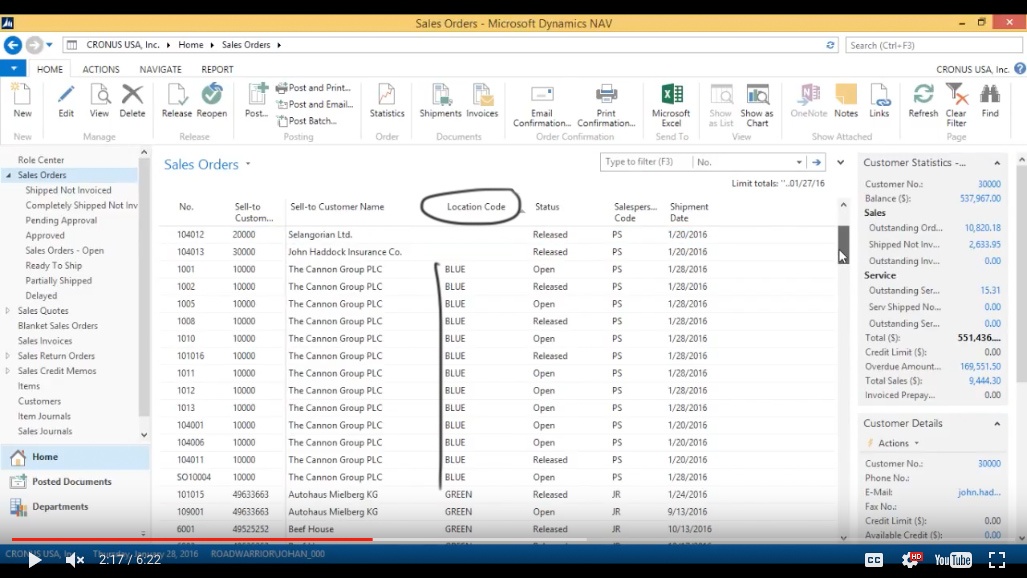
Task: Click Print Confirmation icon
Action: click(x=606, y=94)
